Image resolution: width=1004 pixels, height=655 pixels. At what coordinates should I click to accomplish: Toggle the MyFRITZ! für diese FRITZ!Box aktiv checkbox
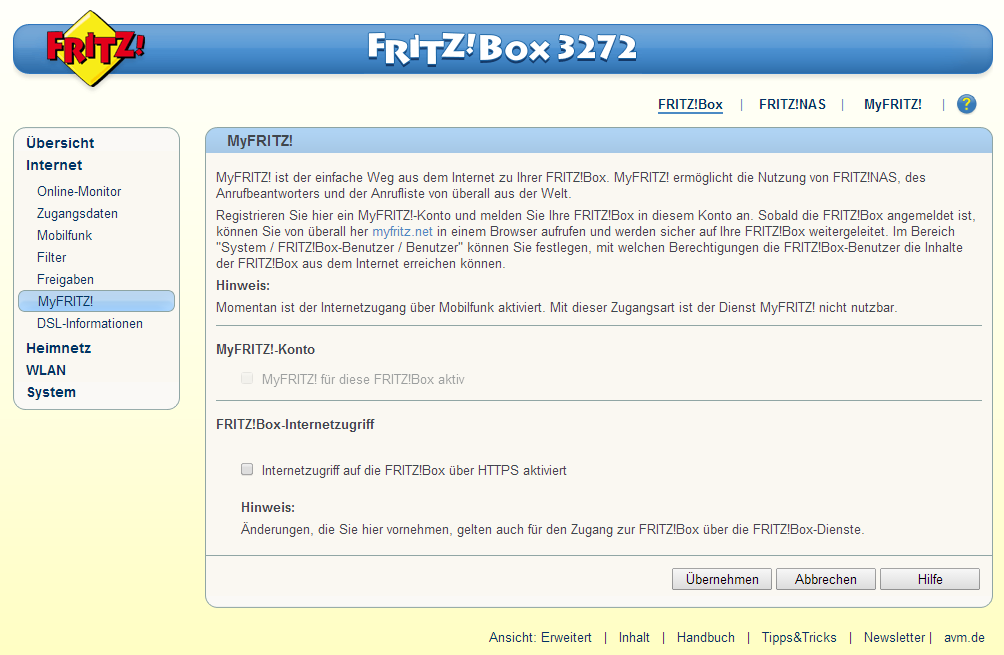246,378
